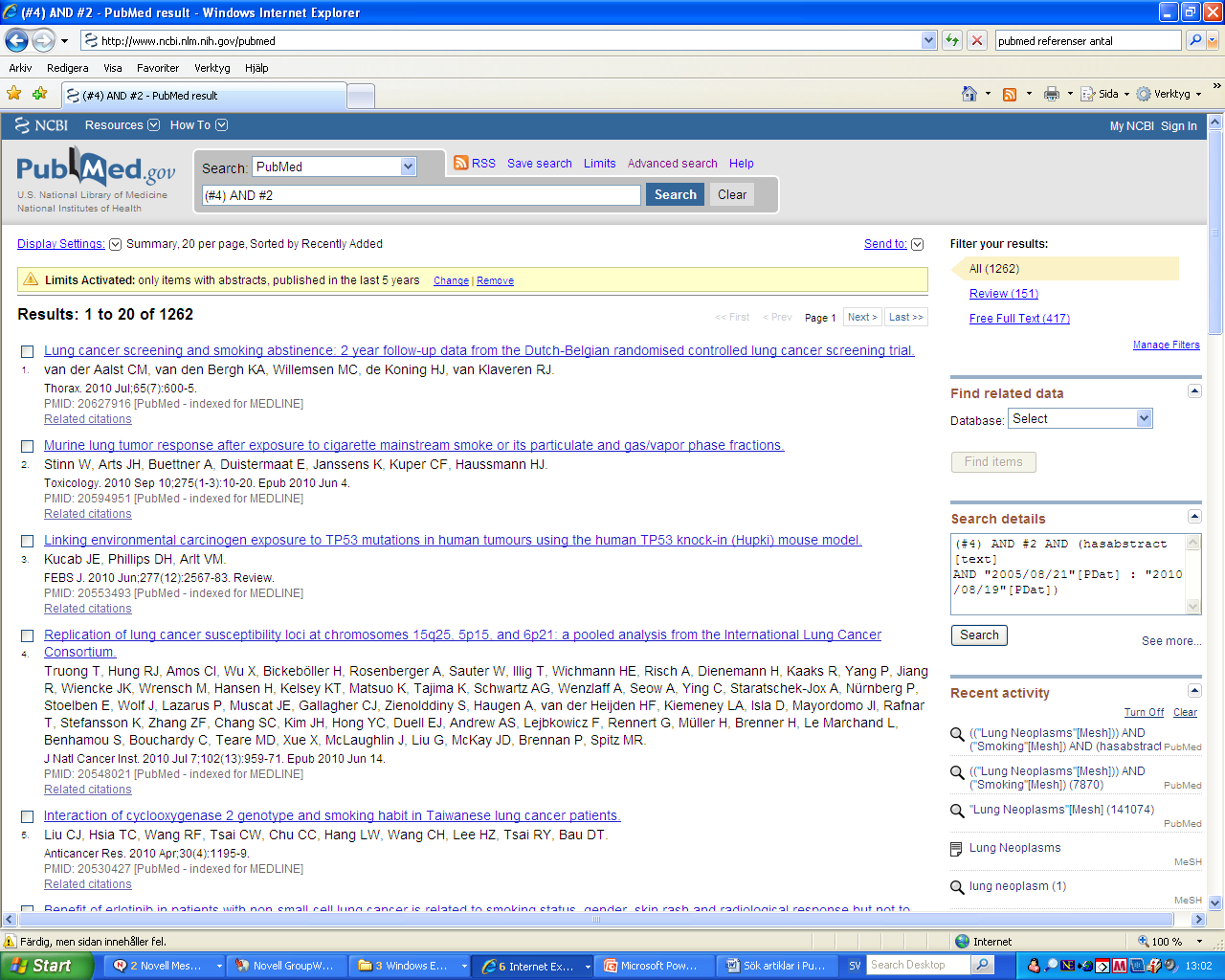Click the PubMed query input field
The height and width of the screenshot is (980, 1225).
point(421,195)
